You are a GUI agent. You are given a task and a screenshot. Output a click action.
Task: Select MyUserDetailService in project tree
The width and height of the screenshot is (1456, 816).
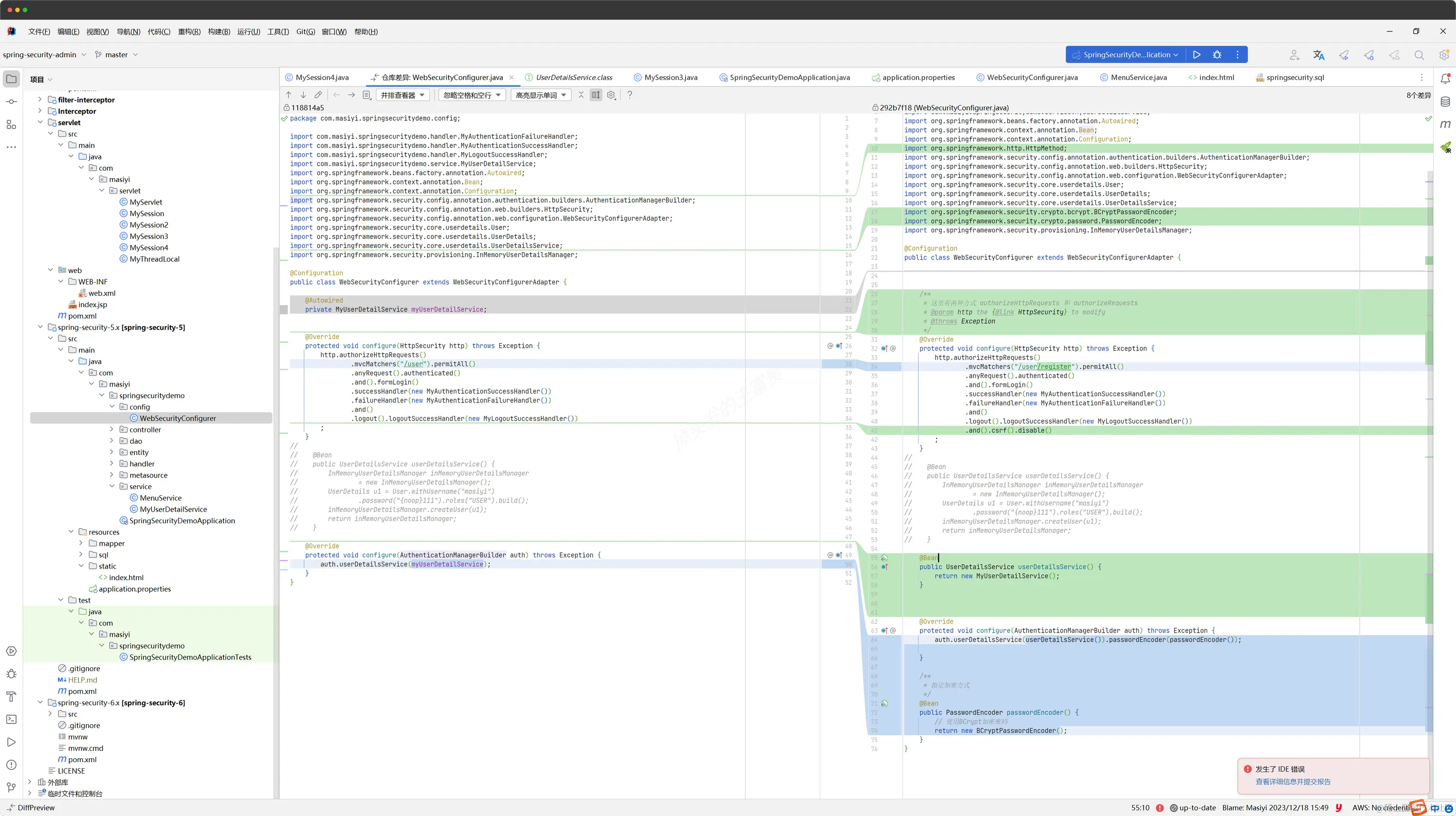(173, 509)
